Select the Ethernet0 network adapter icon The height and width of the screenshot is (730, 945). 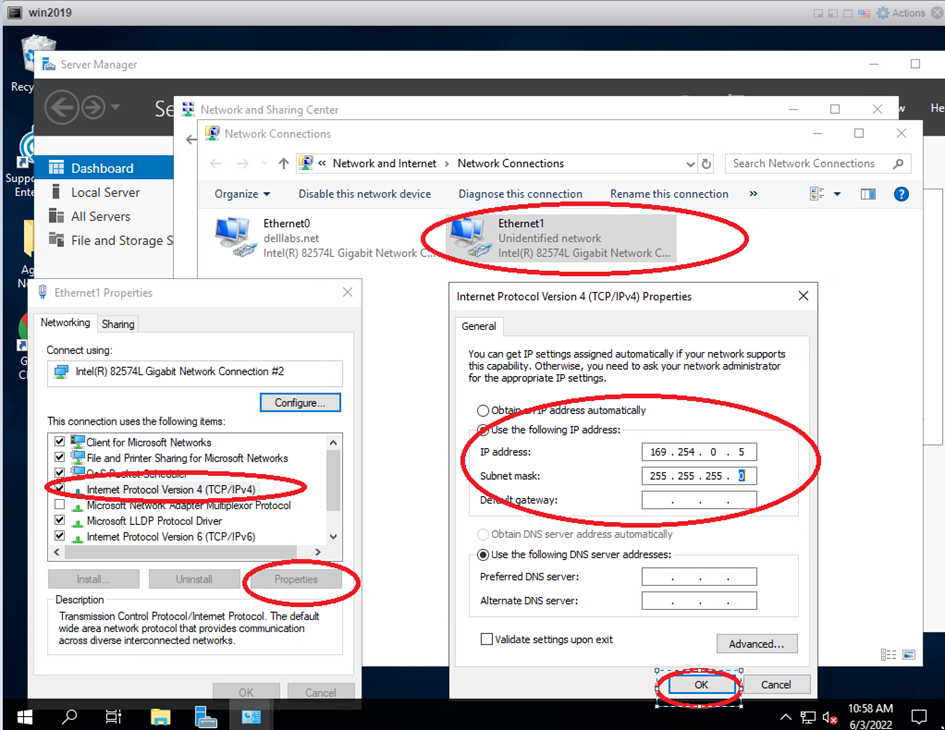point(236,238)
